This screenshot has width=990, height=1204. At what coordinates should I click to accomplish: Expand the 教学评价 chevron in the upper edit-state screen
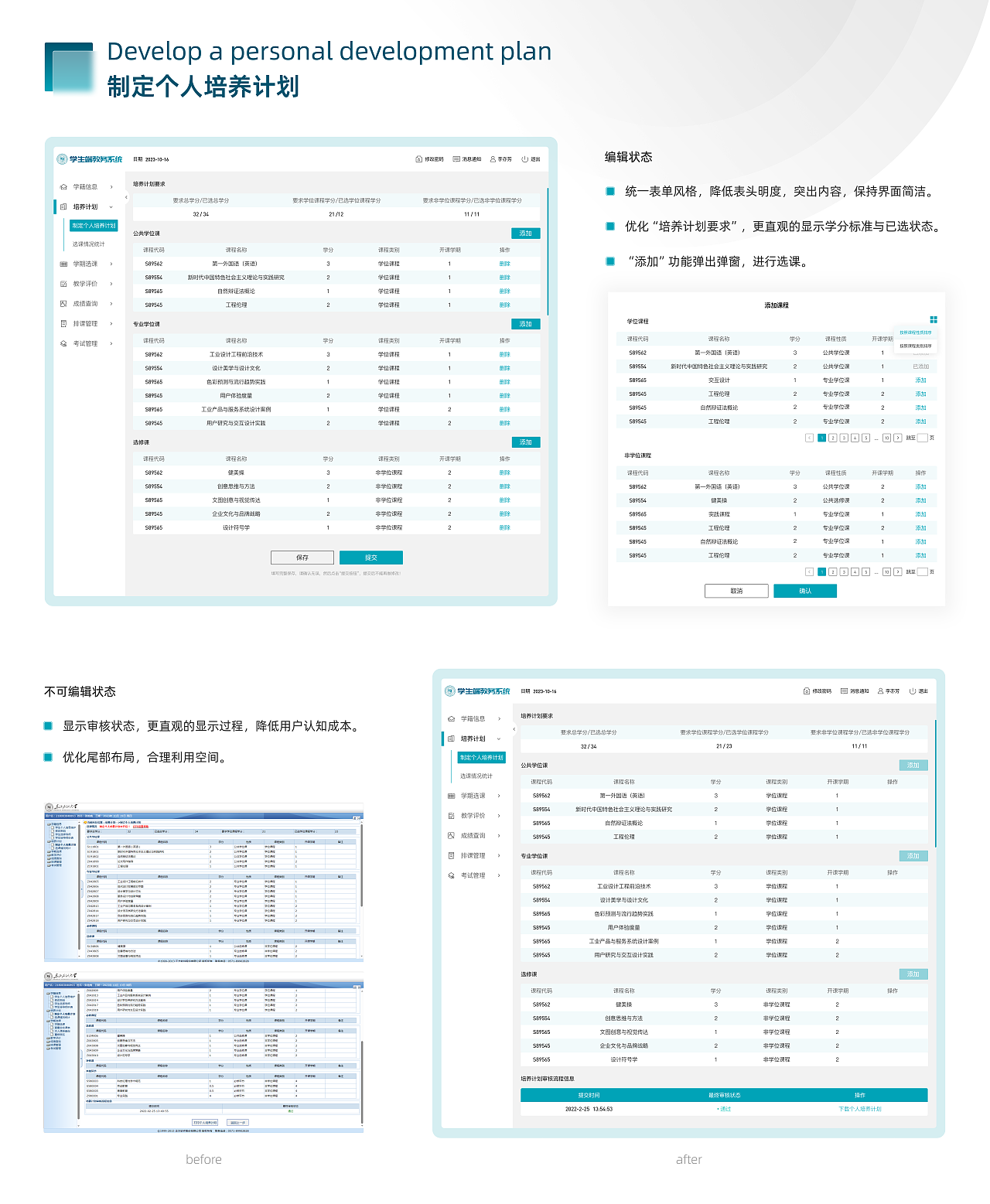[111, 284]
